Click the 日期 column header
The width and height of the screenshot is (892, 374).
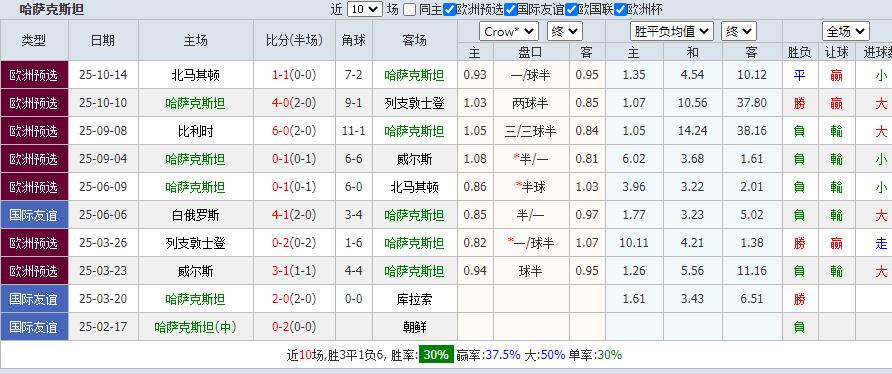103,40
